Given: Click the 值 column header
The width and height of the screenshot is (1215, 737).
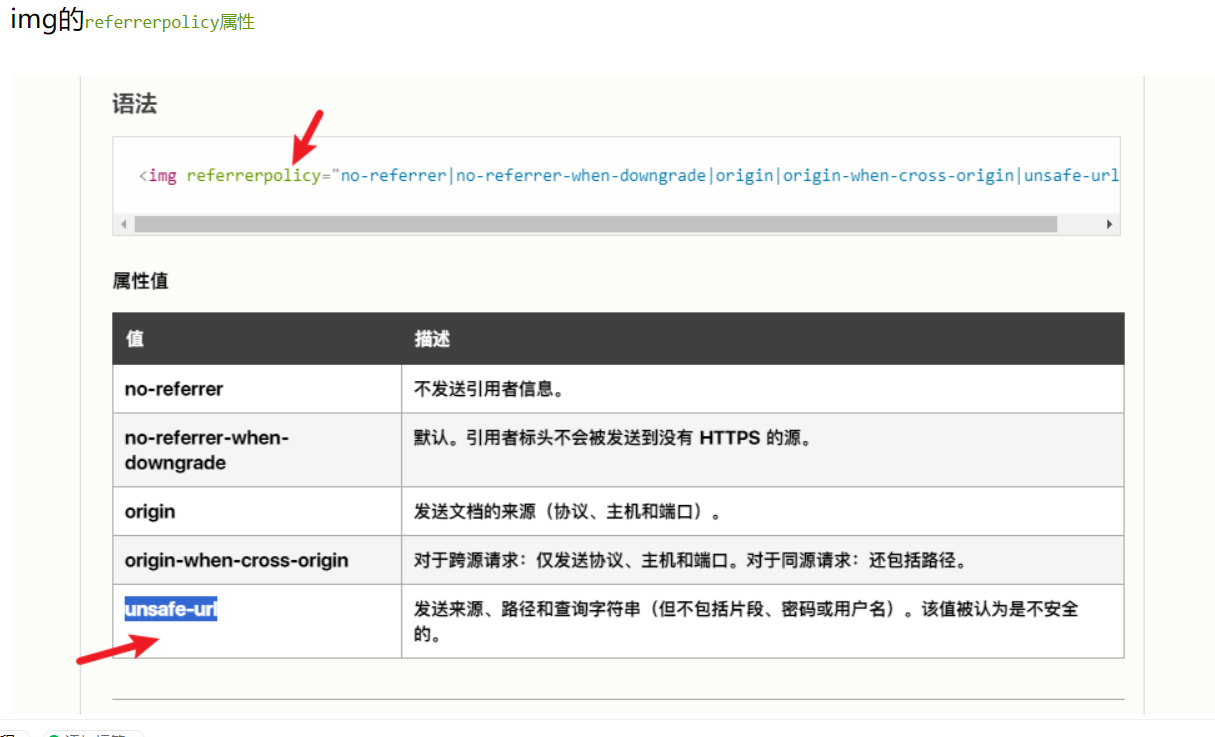Looking at the screenshot, I should (135, 339).
